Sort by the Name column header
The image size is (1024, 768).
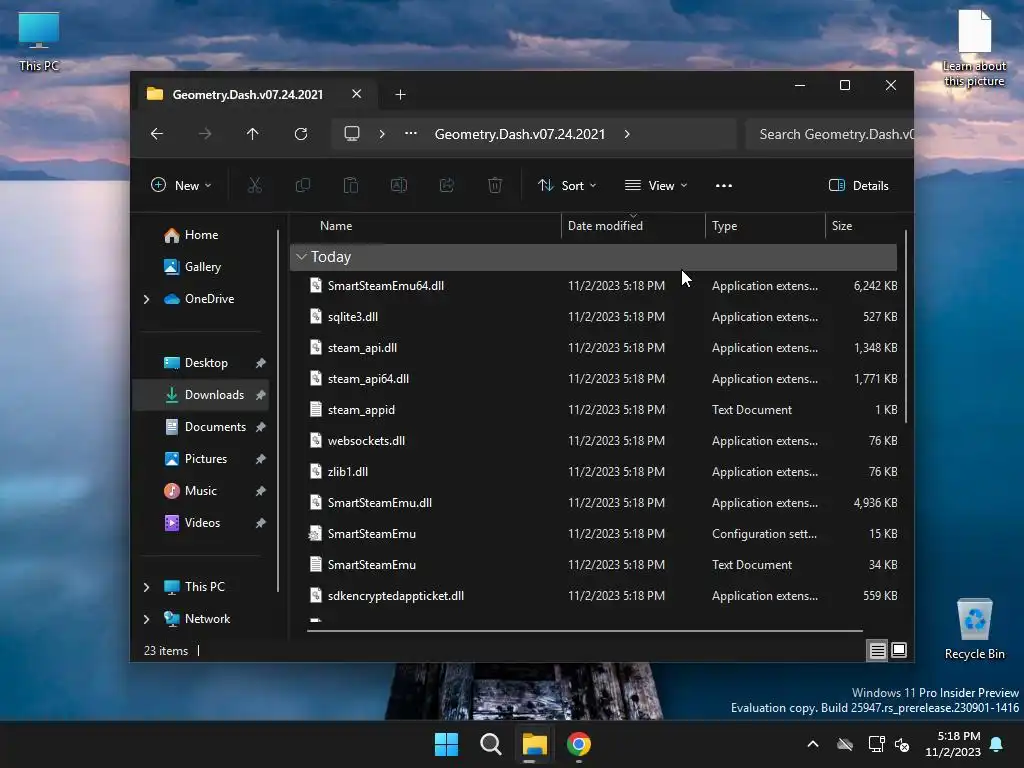[x=336, y=226]
